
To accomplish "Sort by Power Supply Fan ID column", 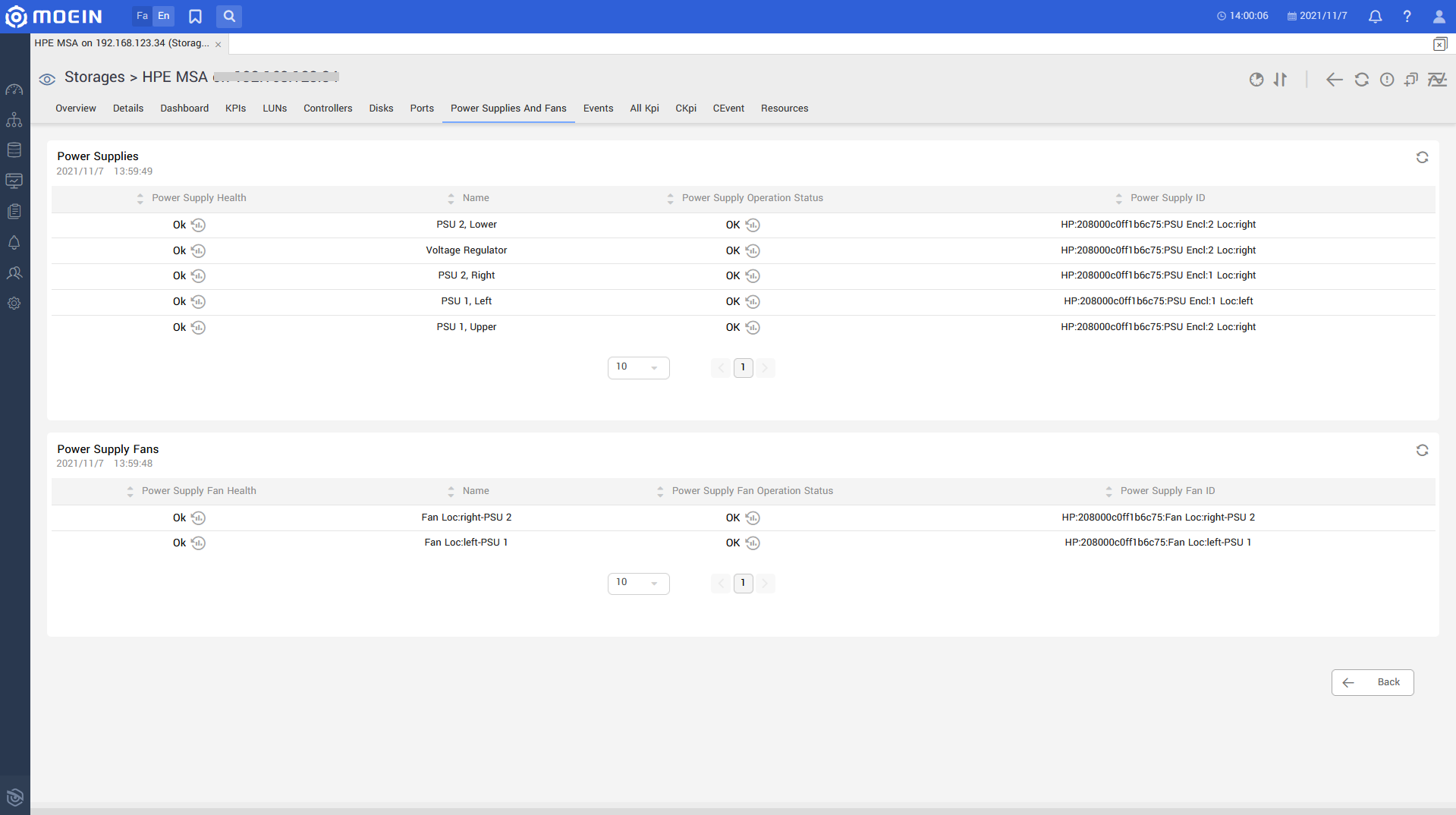I will coord(1109,492).
